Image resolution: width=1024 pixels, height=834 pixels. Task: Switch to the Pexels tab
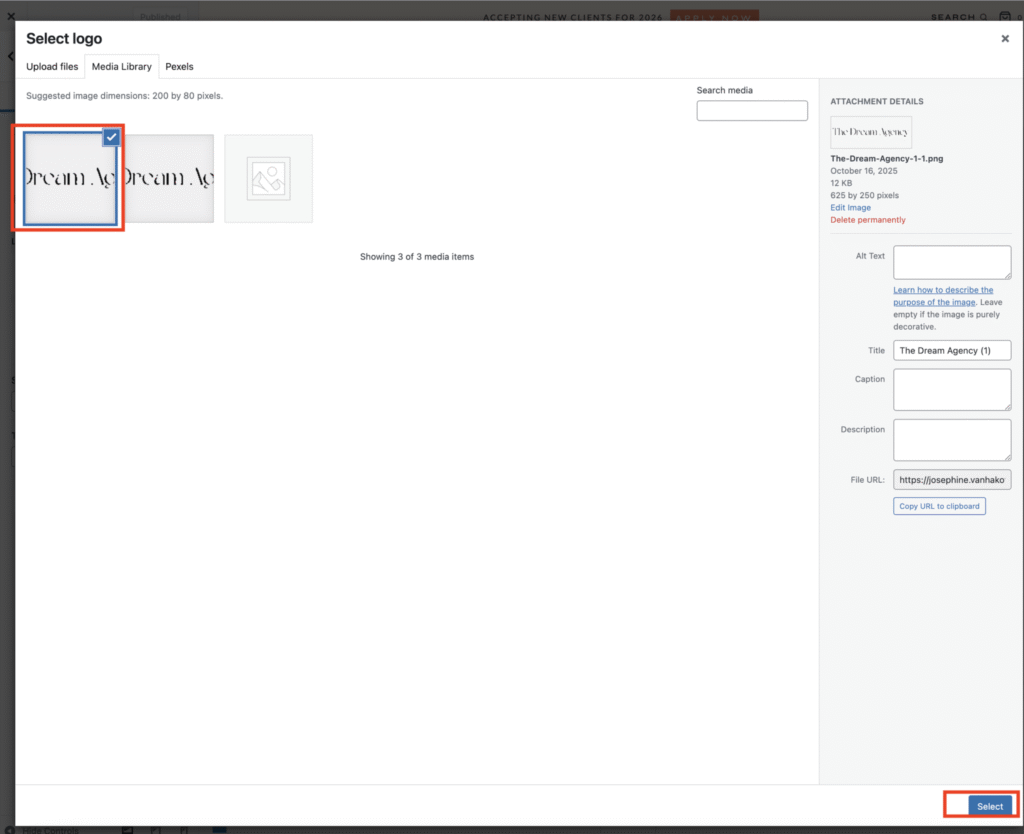coord(179,67)
